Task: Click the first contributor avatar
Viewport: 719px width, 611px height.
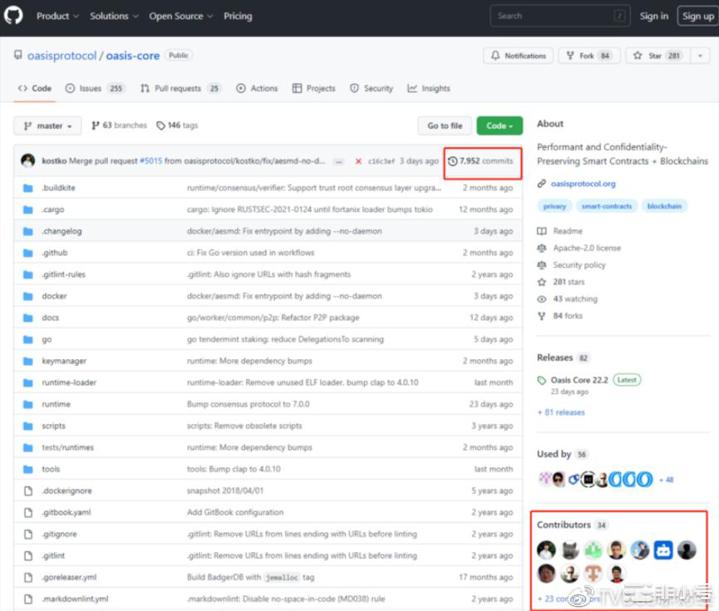Action: (546, 550)
